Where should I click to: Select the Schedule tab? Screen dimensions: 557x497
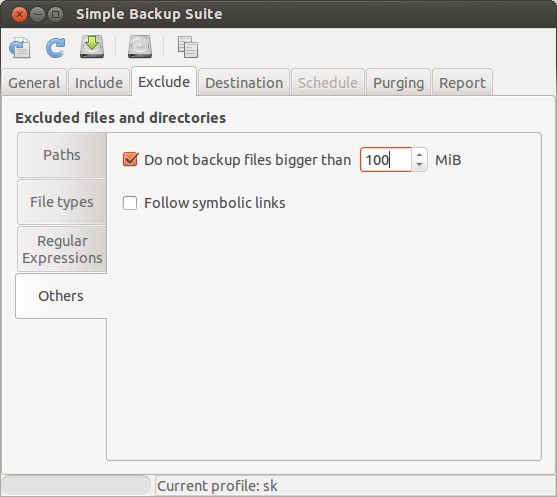(x=328, y=83)
